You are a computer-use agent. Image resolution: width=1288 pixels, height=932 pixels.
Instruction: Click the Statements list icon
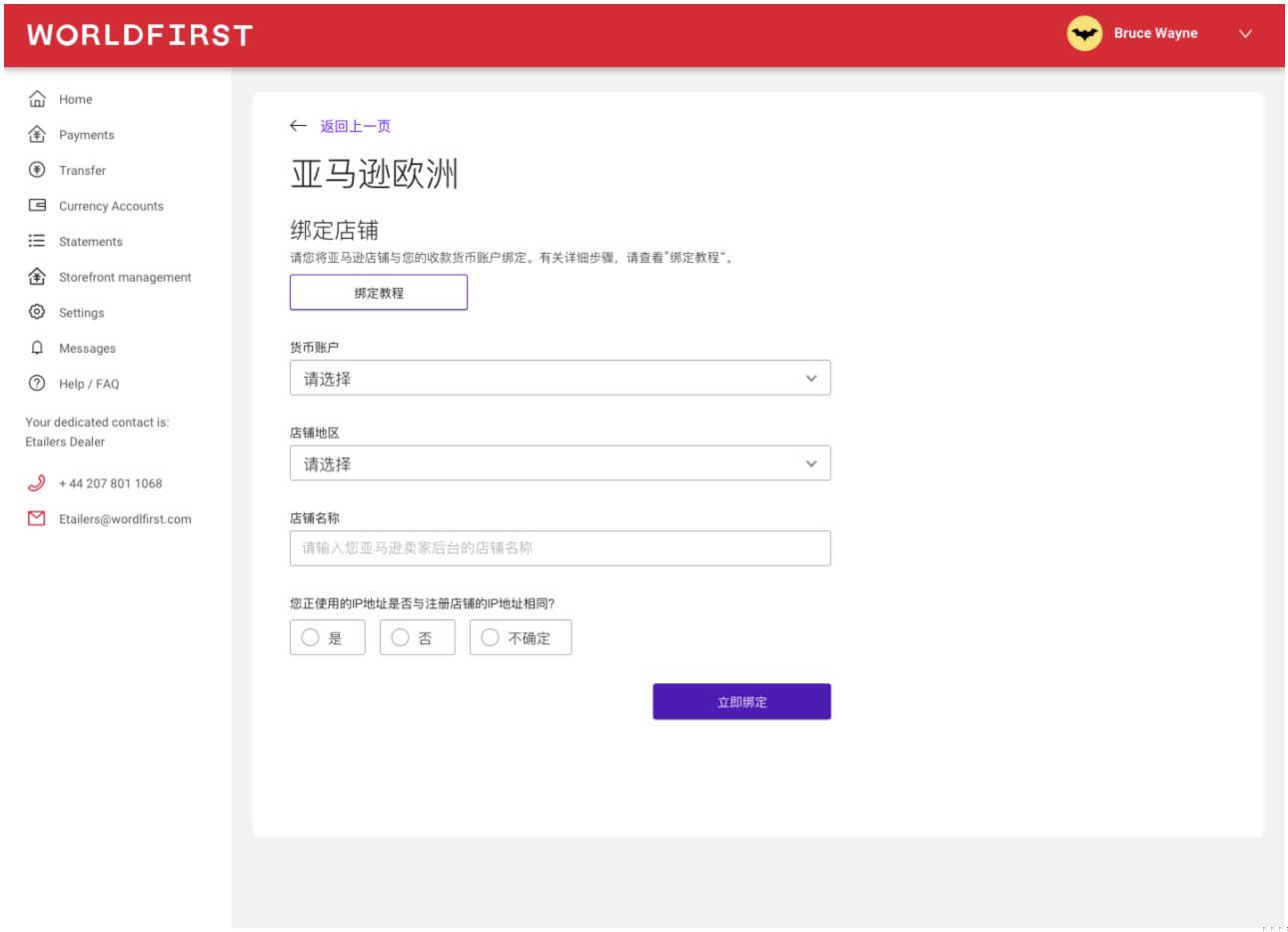(37, 241)
